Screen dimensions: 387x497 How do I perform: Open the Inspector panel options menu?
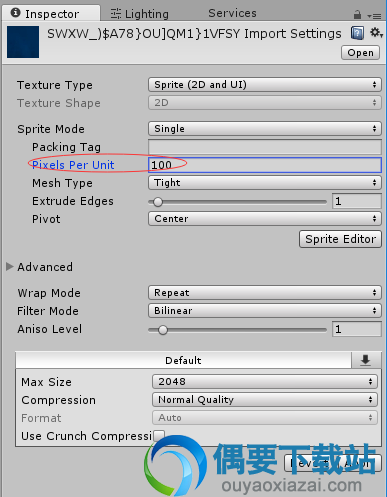(375, 15)
